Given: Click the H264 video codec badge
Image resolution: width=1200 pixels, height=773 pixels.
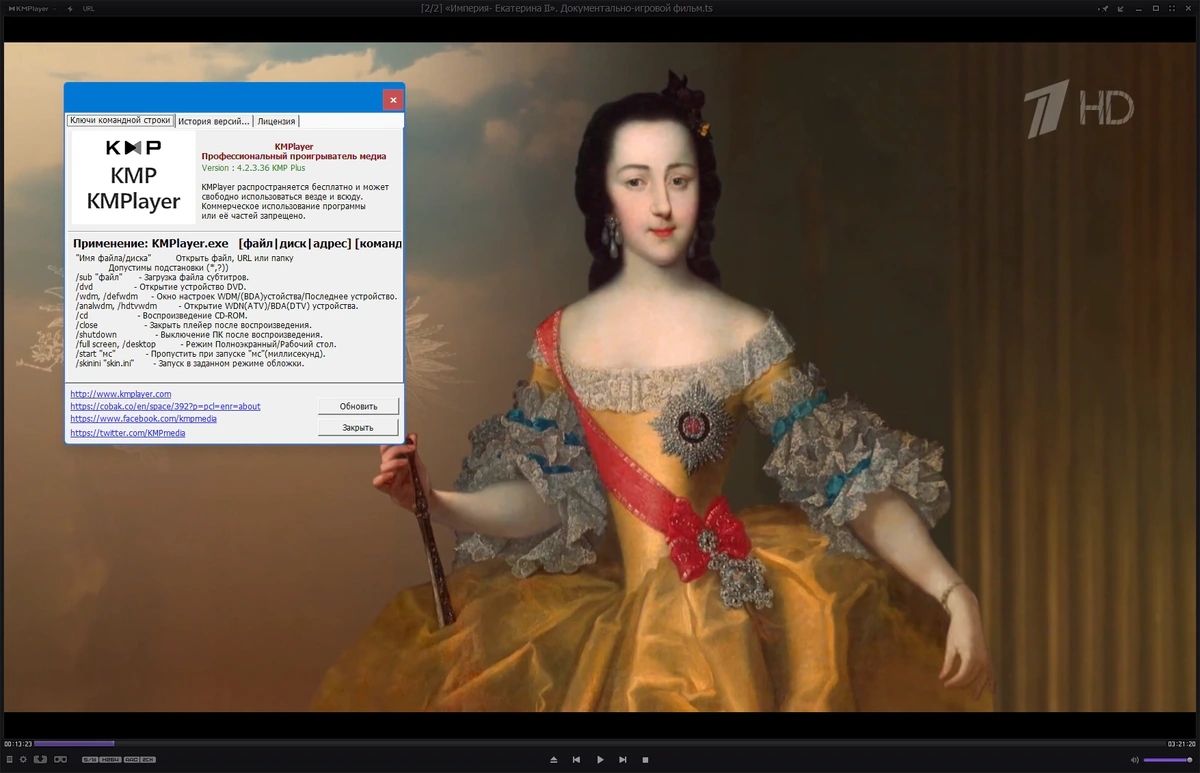Looking at the screenshot, I should (x=110, y=760).
